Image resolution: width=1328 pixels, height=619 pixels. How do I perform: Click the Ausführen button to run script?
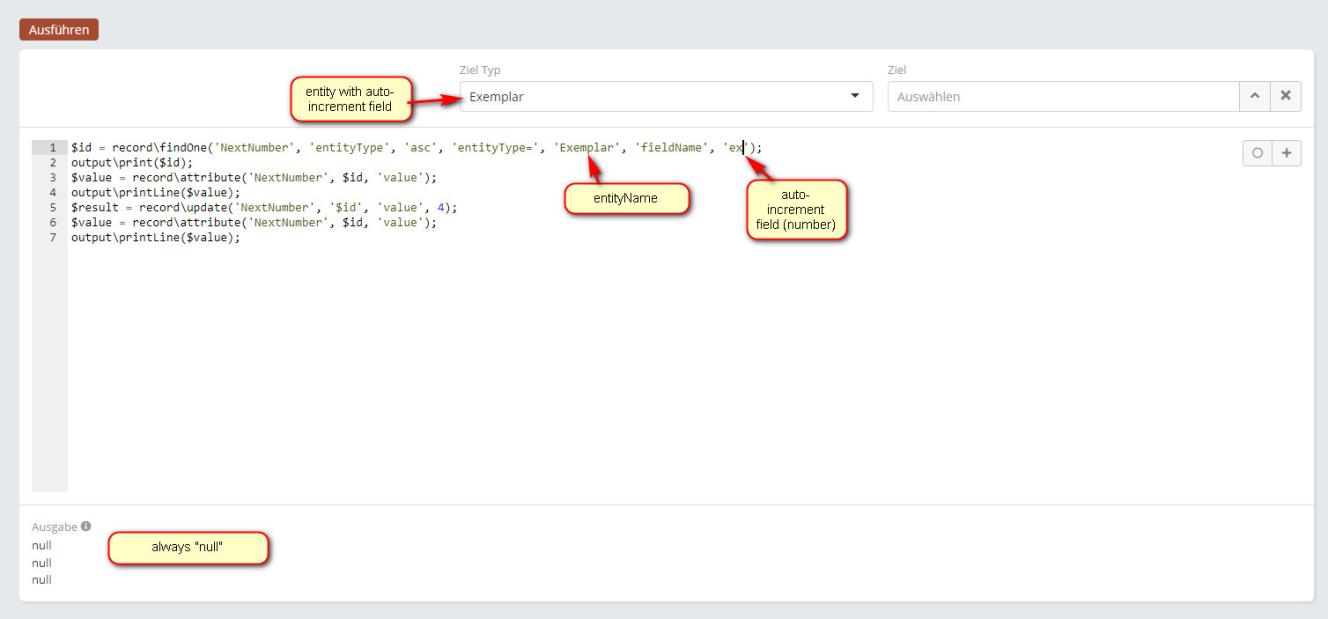tap(57, 29)
